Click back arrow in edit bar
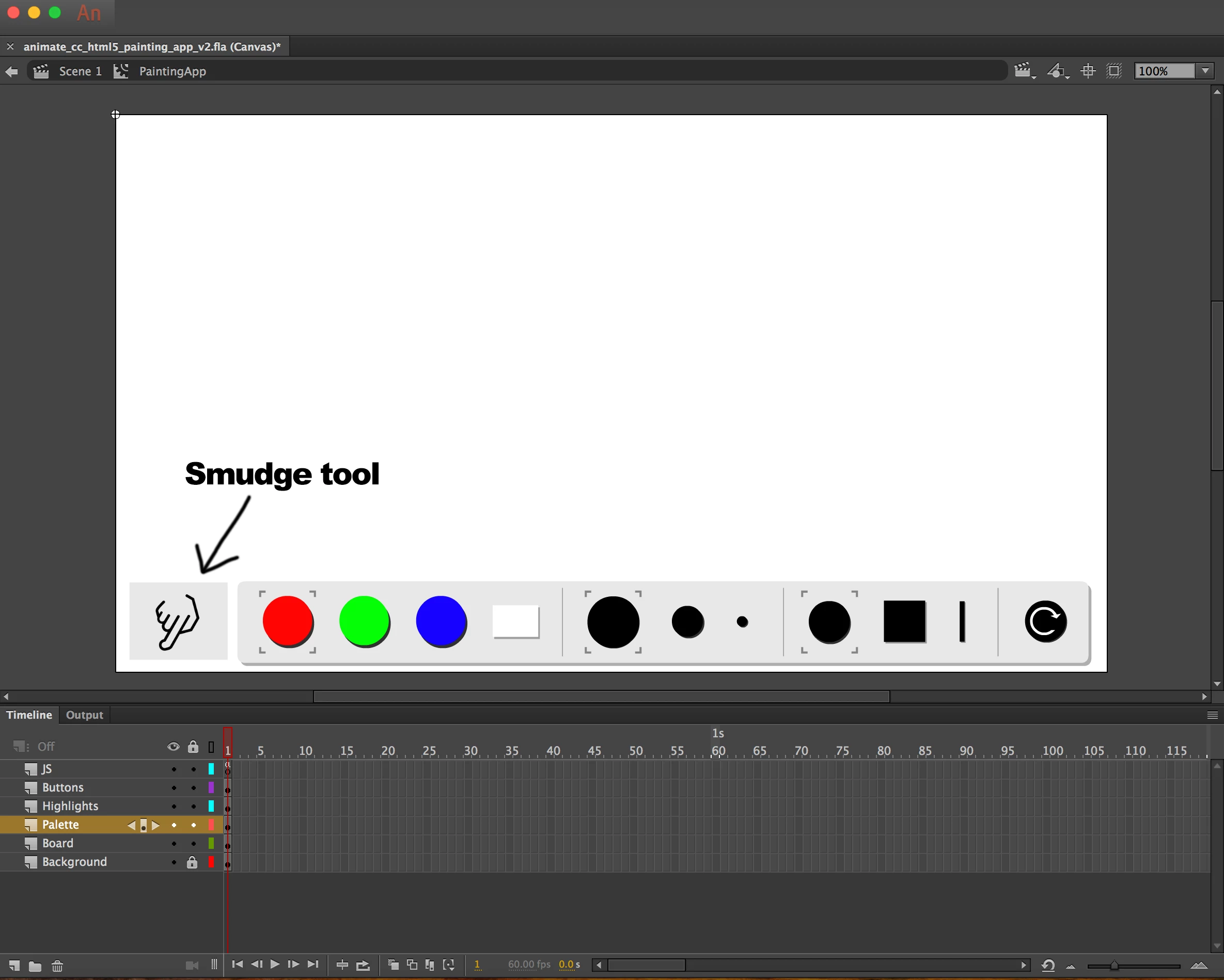 11,71
